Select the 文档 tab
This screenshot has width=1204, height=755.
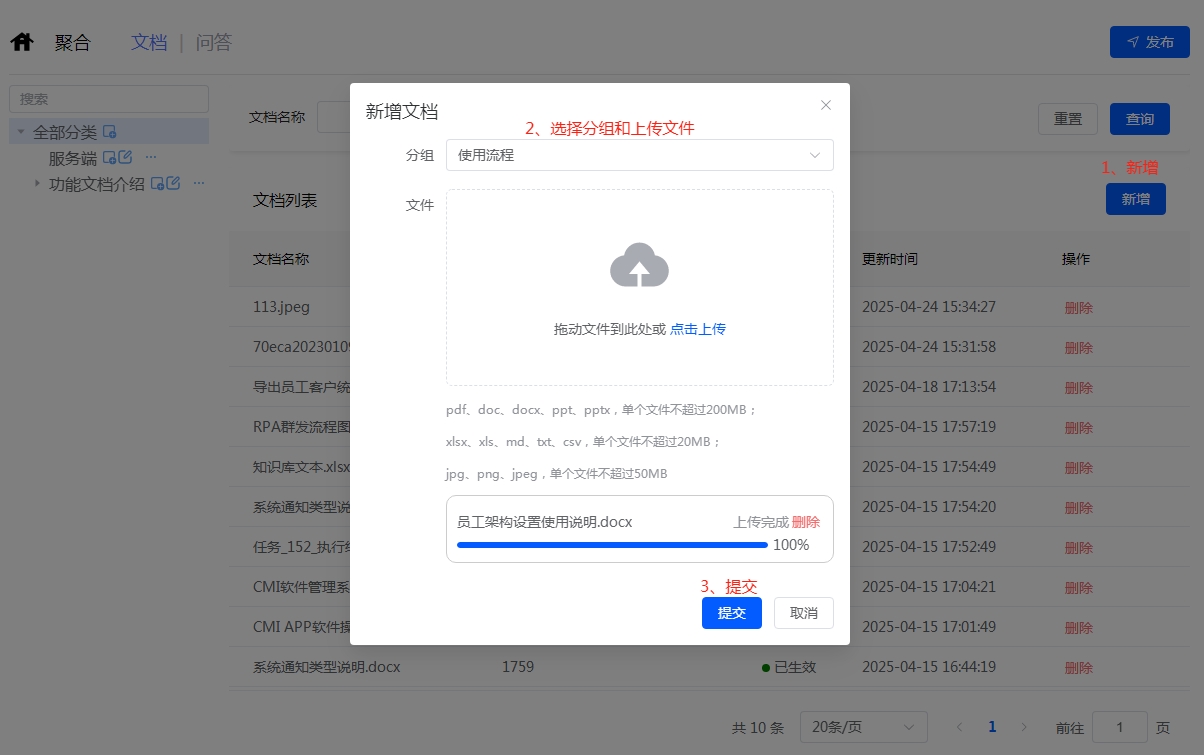tap(148, 42)
